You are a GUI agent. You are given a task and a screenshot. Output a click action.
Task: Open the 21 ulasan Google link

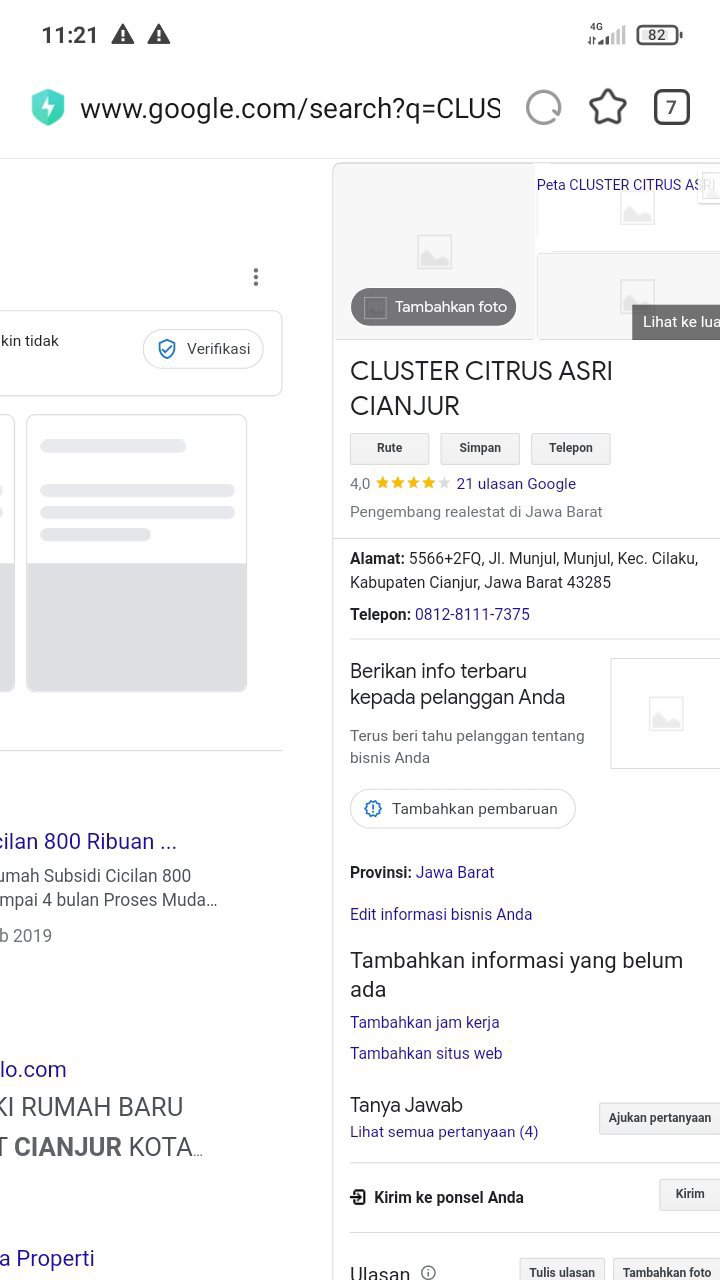coord(516,483)
